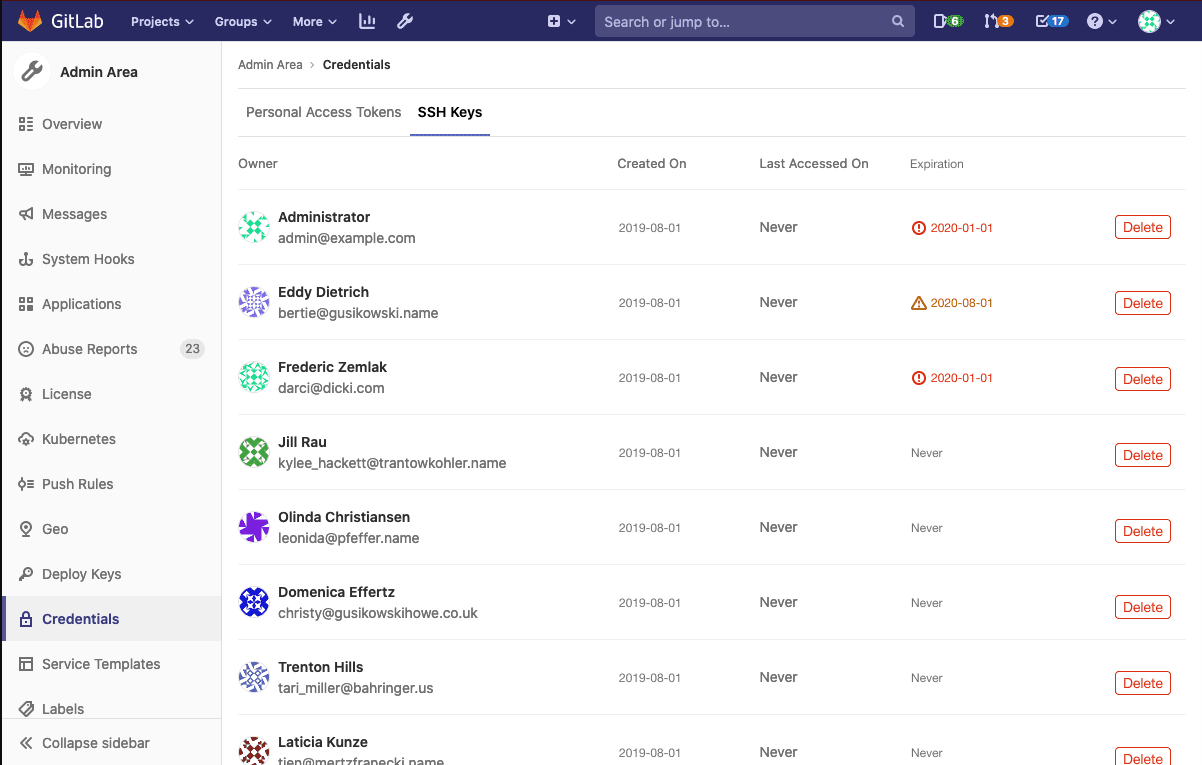Open the user avatar dropdown menu
This screenshot has width=1202, height=765.
pyautogui.click(x=1153, y=20)
